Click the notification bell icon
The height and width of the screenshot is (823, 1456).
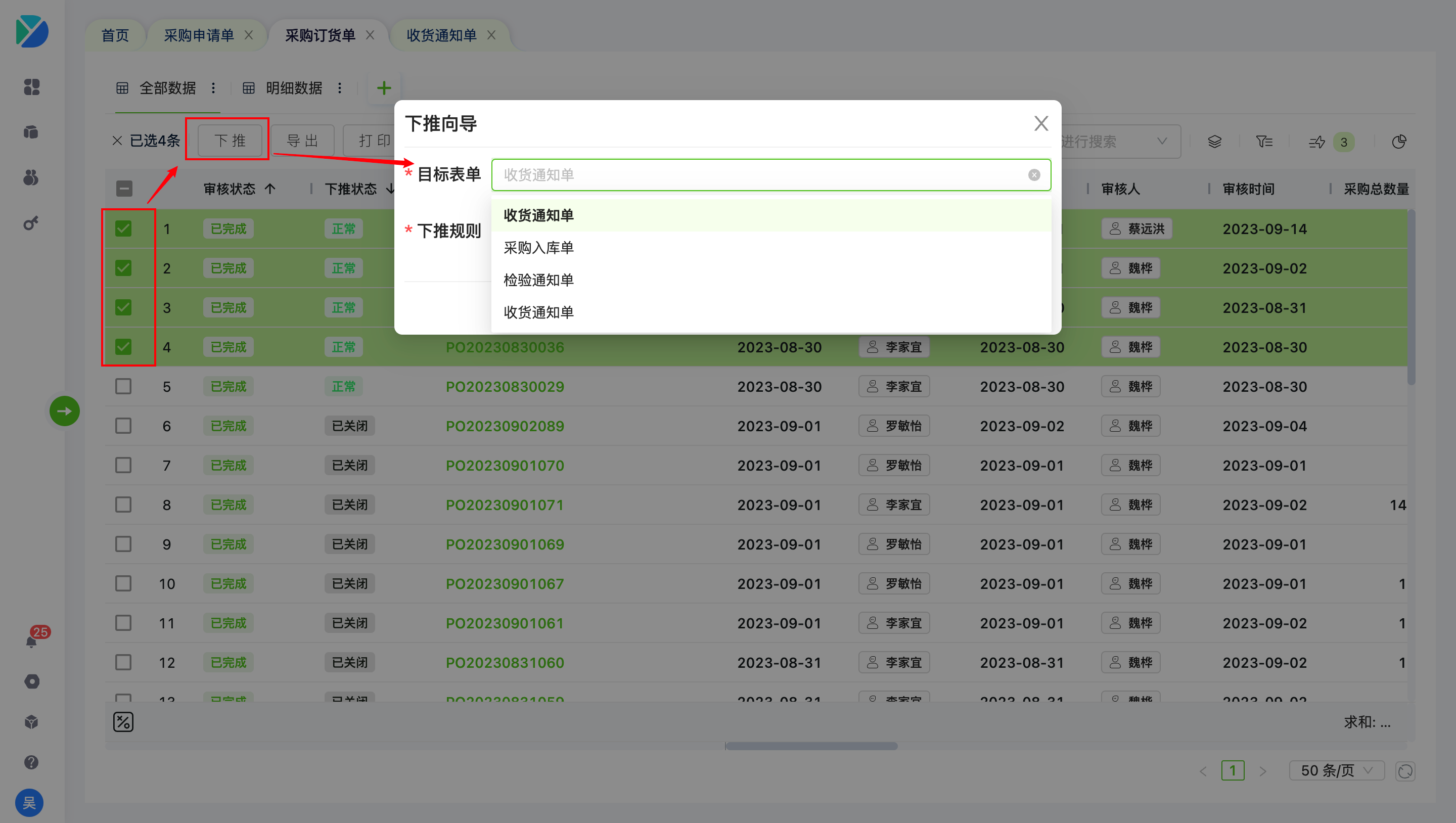pos(32,642)
